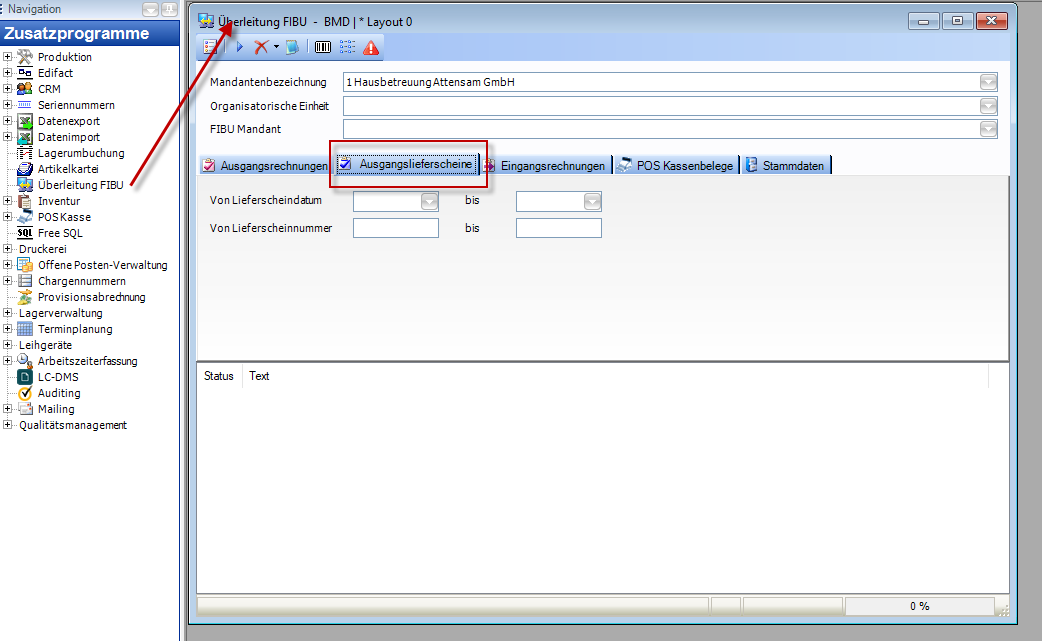
Task: Switch to the Eingangsrechnungen tab
Action: (x=545, y=166)
